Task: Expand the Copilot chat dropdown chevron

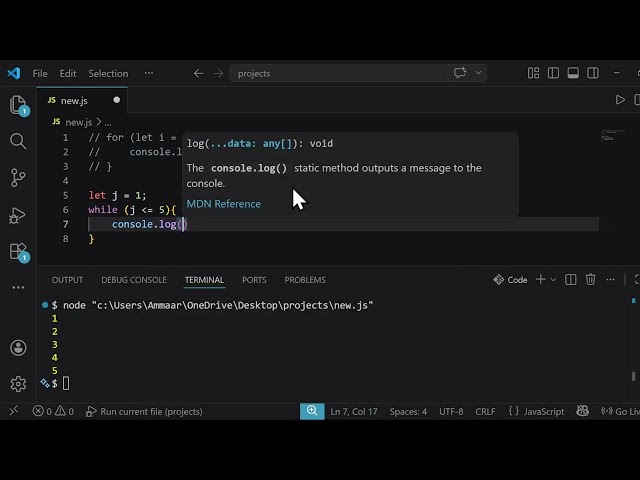Action: tap(478, 73)
